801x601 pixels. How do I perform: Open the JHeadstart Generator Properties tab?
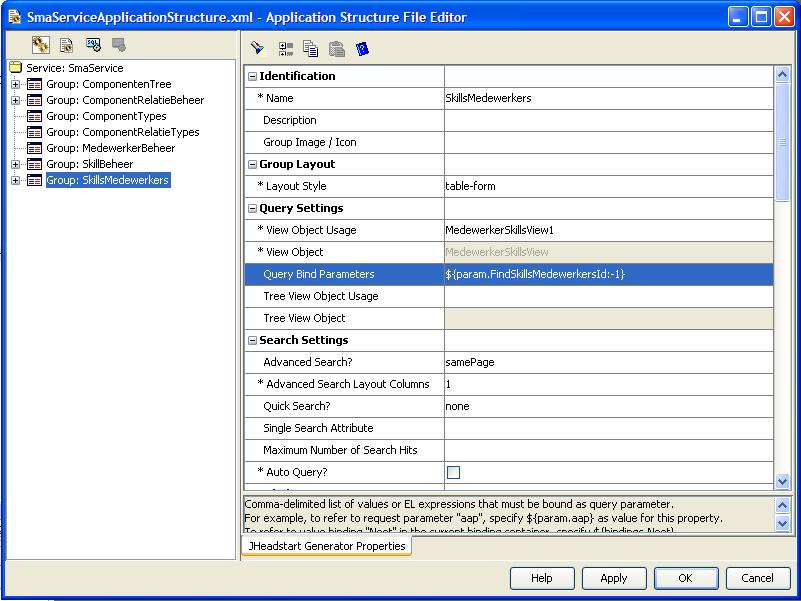point(326,546)
